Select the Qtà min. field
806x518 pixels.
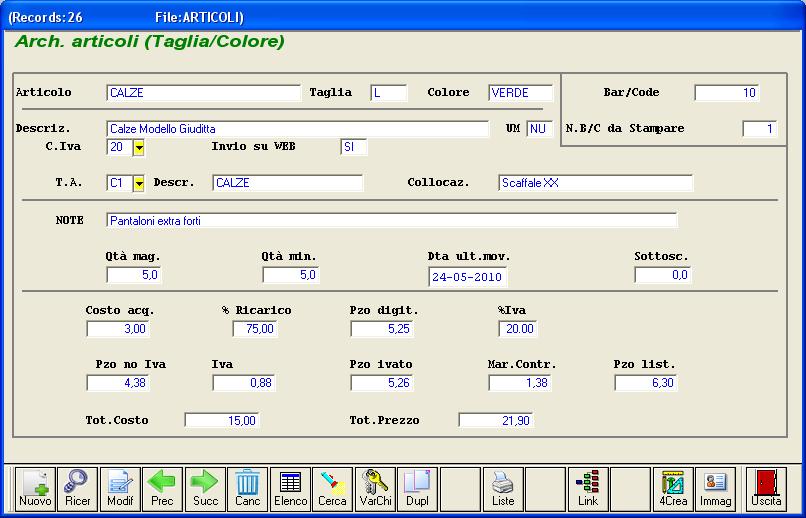(291, 275)
